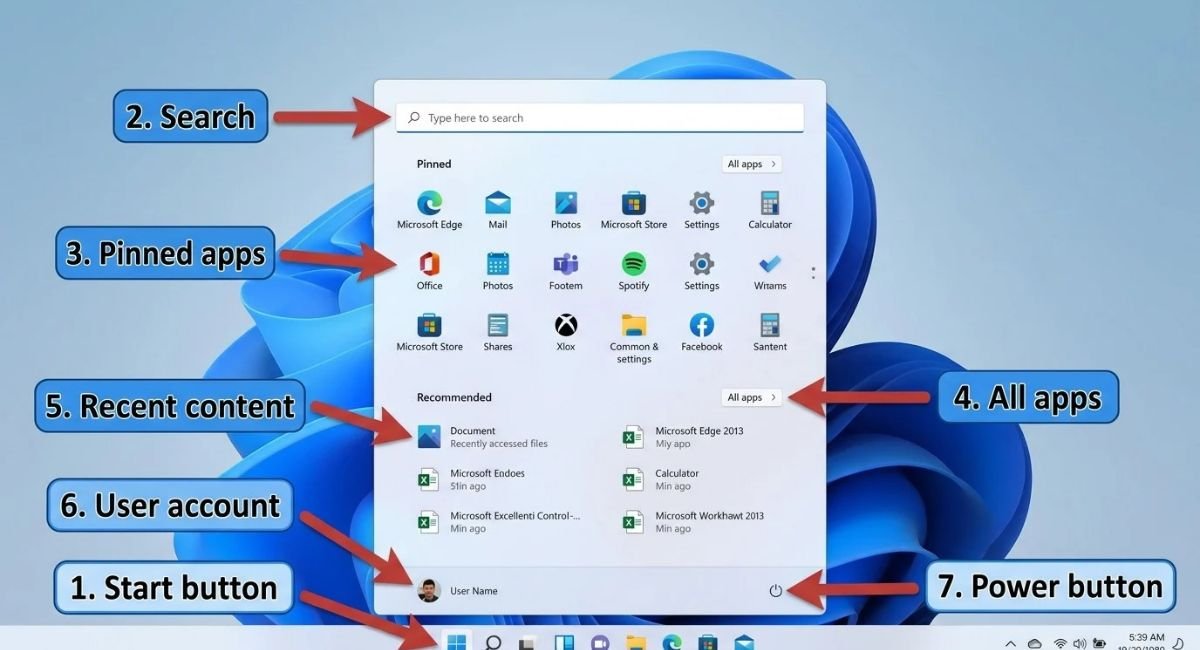Open Settings pinned next to Calculator

click(x=702, y=211)
